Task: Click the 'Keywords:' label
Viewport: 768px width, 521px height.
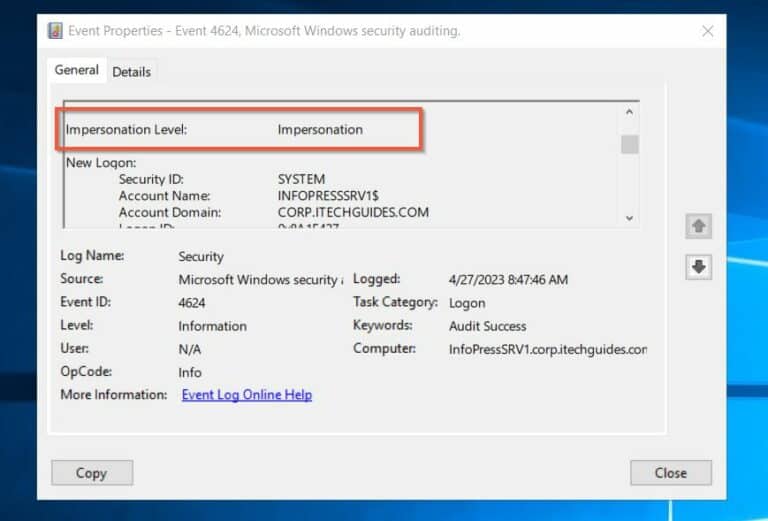Action: [x=383, y=325]
